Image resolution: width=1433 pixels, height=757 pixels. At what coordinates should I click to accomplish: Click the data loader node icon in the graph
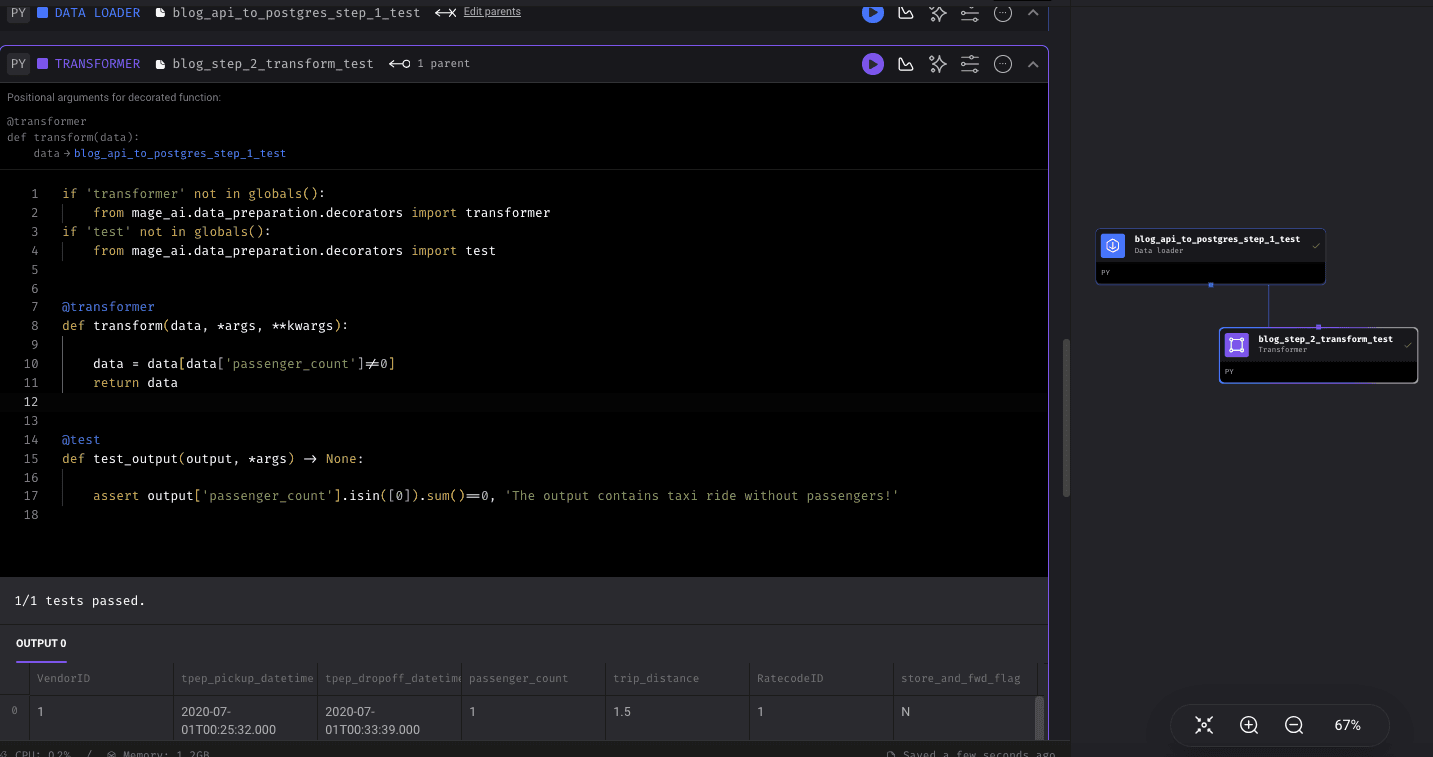[x=1112, y=246]
